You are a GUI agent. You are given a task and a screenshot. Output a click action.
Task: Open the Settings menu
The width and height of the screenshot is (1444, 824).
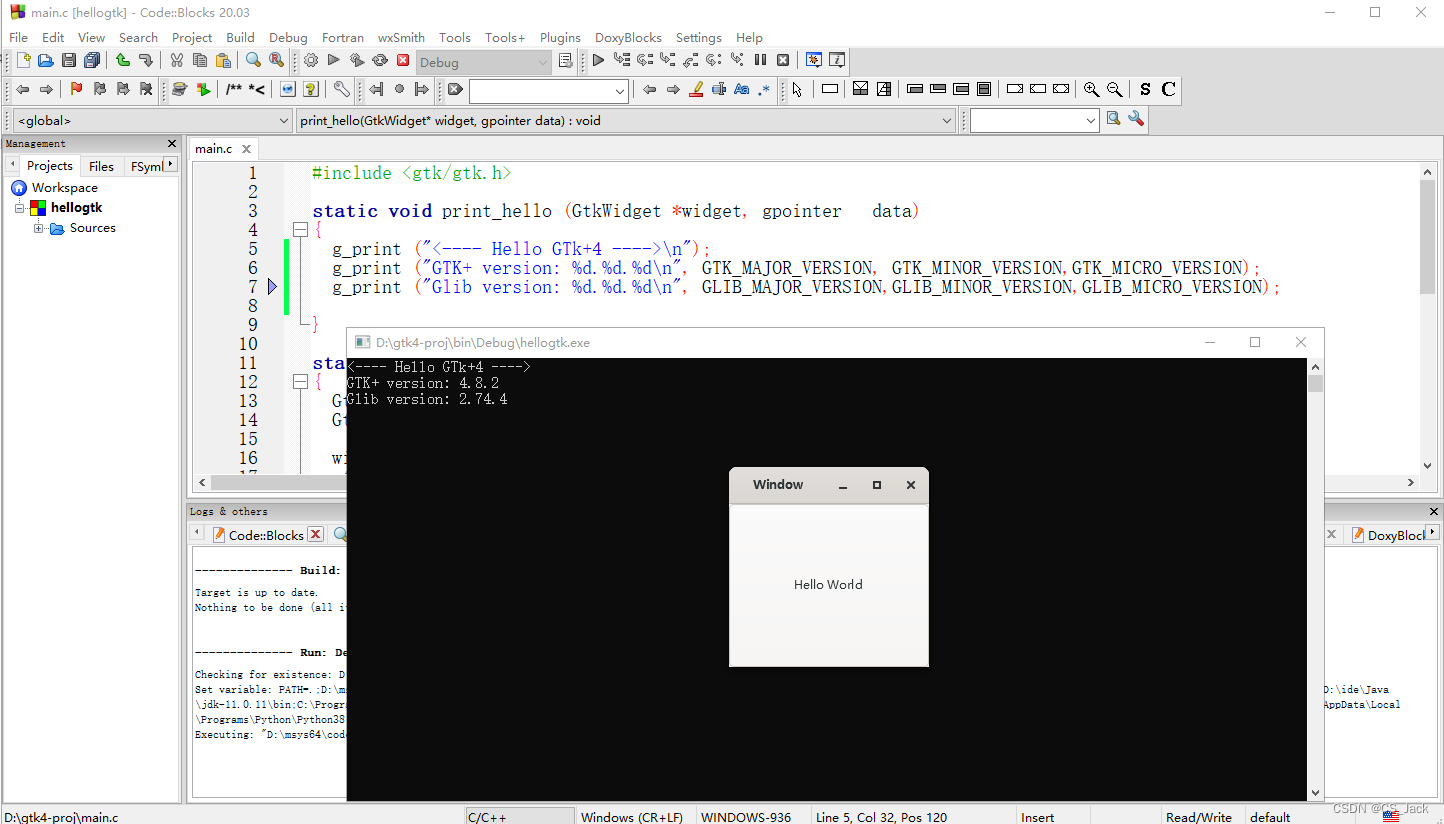click(698, 37)
